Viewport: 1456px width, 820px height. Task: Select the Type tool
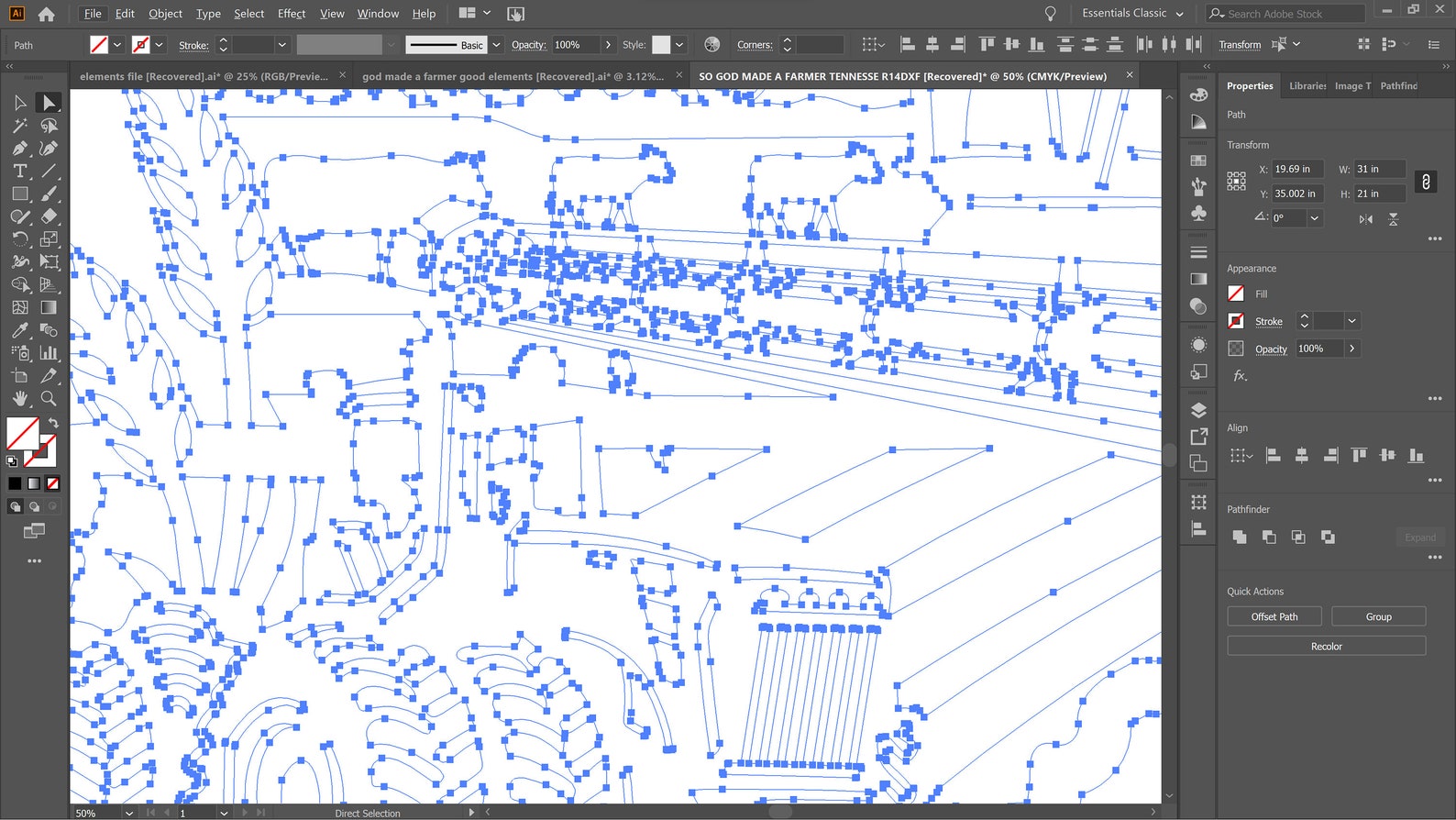pyautogui.click(x=19, y=171)
